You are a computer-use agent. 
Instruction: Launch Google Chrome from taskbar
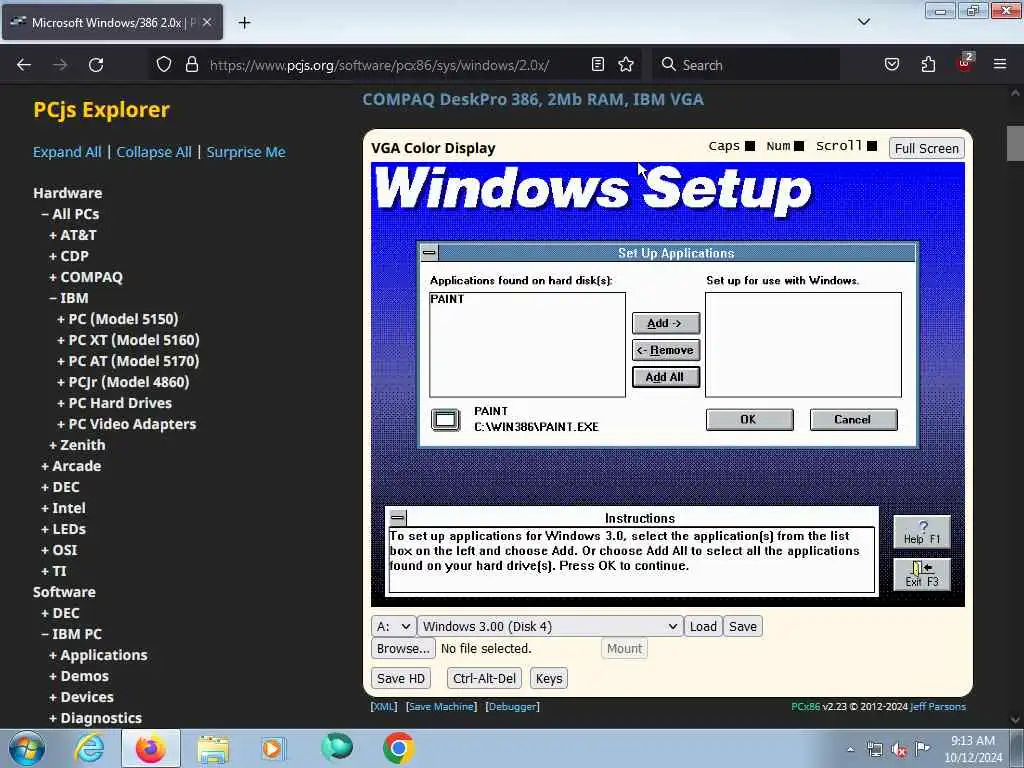[398, 748]
